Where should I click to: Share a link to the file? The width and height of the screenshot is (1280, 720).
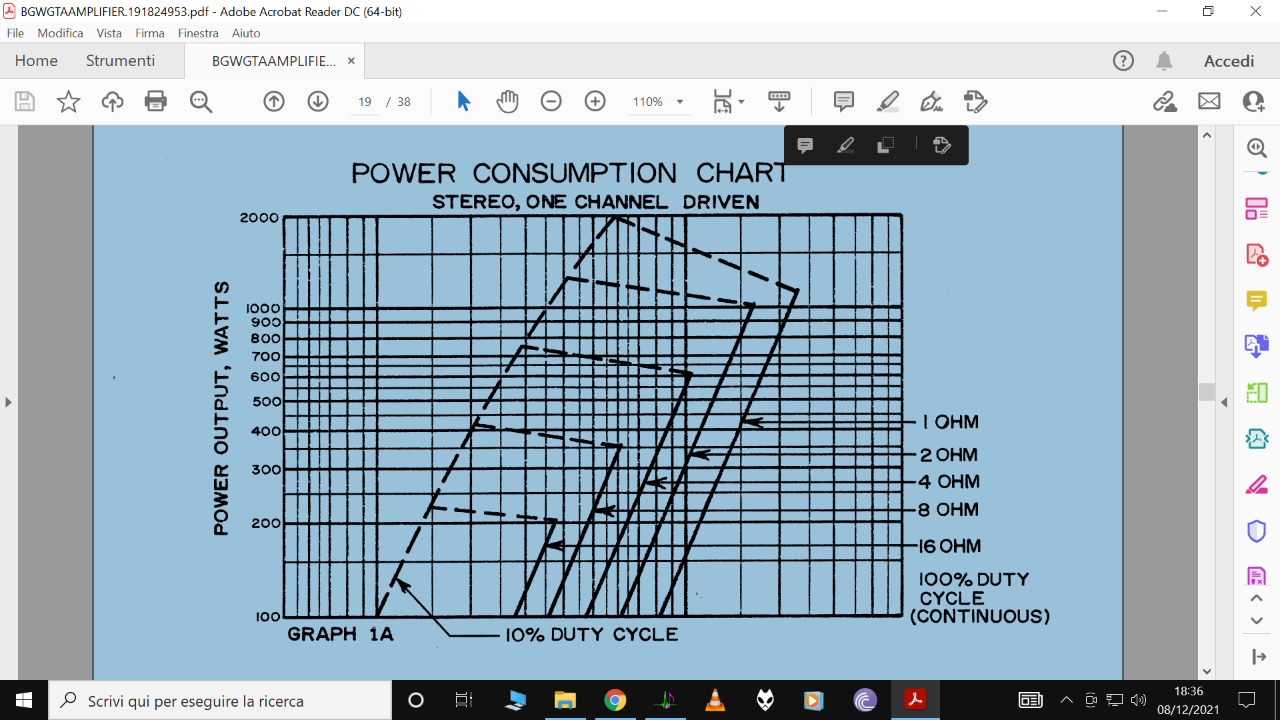coord(1164,101)
